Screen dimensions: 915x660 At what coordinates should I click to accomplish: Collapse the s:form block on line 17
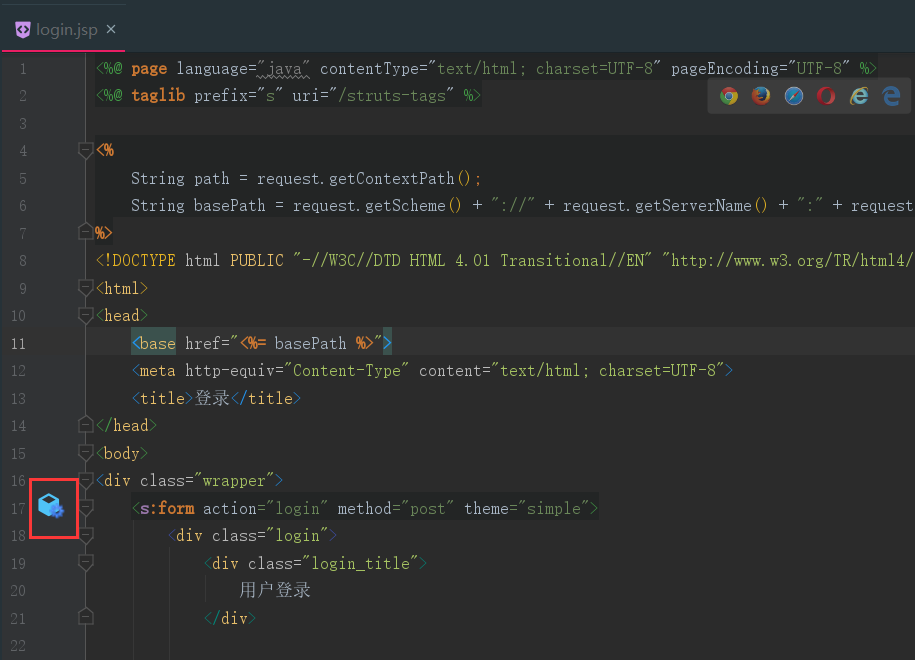coord(85,507)
